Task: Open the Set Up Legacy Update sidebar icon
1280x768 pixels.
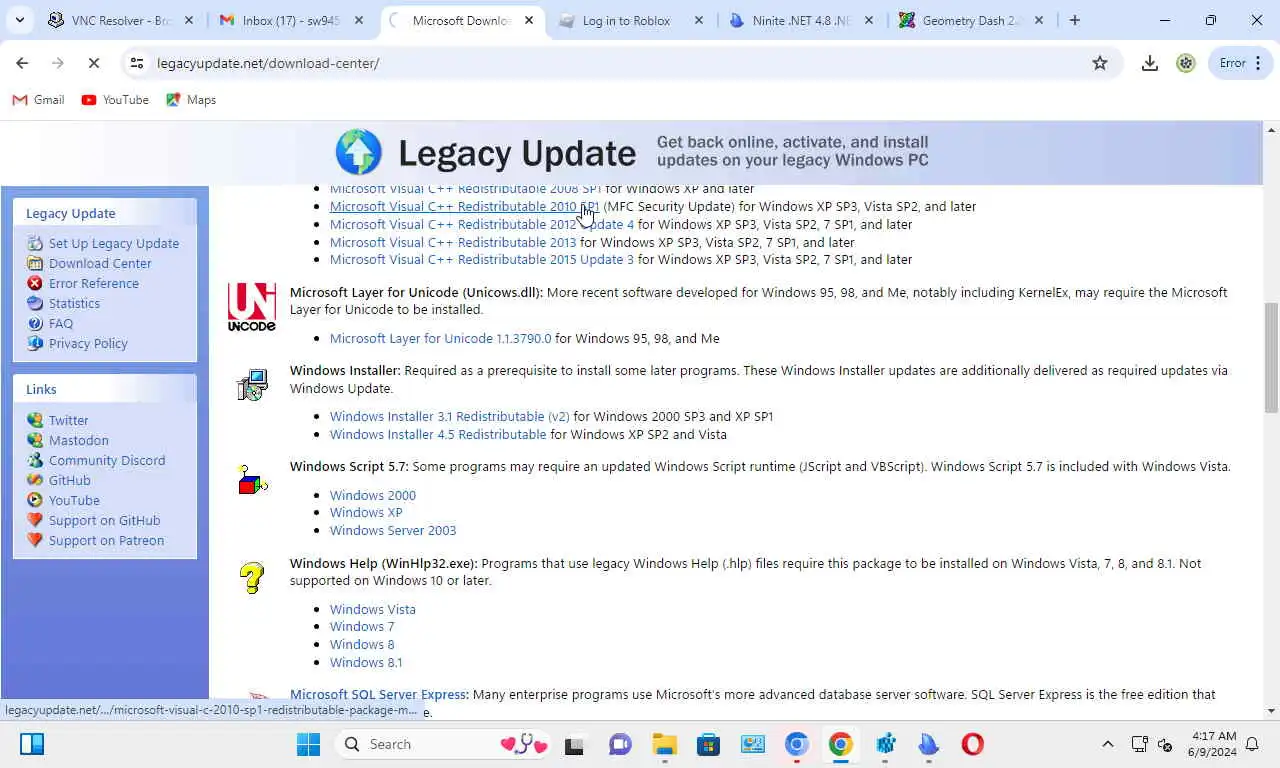Action: coord(35,243)
